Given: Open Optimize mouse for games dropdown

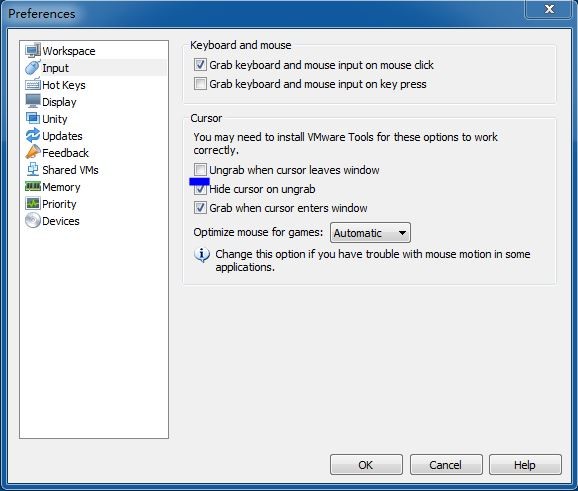Looking at the screenshot, I should [370, 233].
